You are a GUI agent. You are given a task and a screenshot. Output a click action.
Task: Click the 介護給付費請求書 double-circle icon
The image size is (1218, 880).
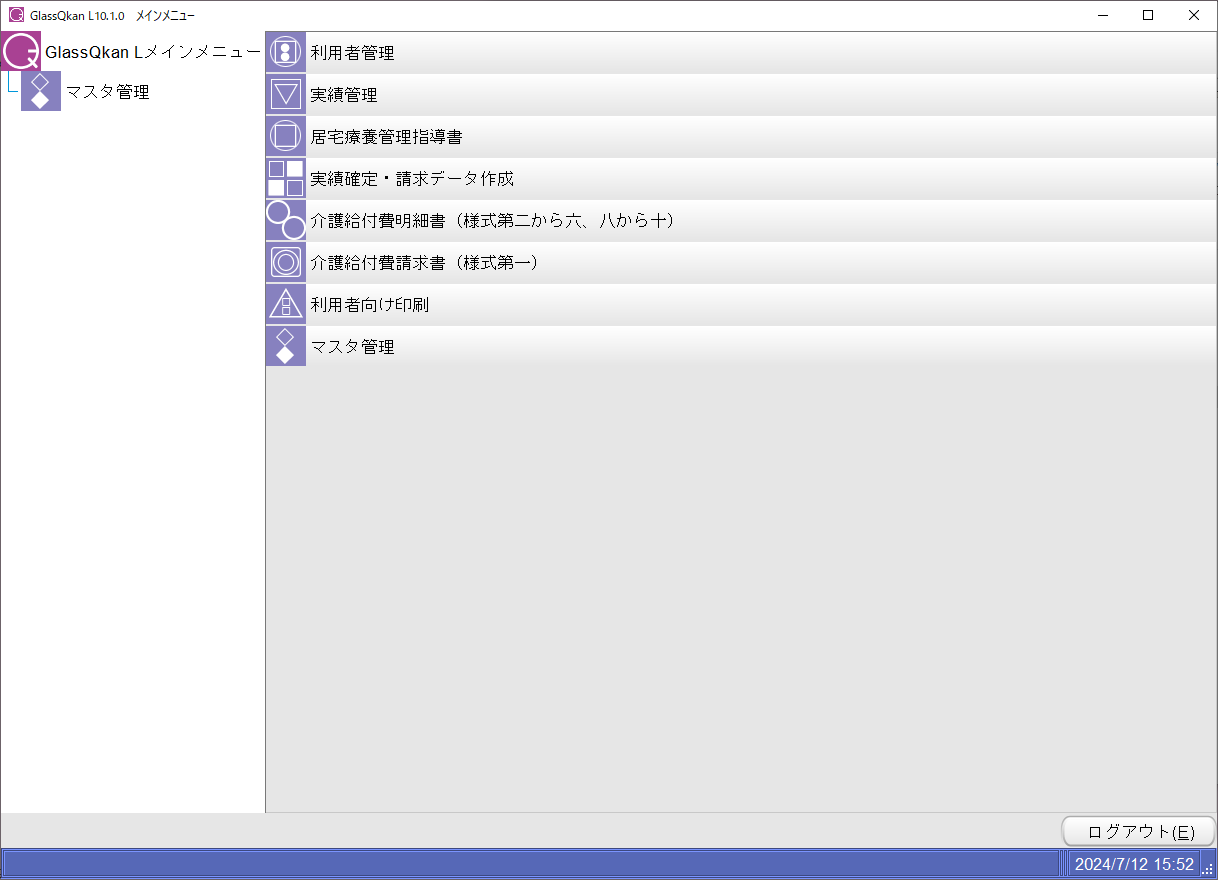[x=285, y=262]
